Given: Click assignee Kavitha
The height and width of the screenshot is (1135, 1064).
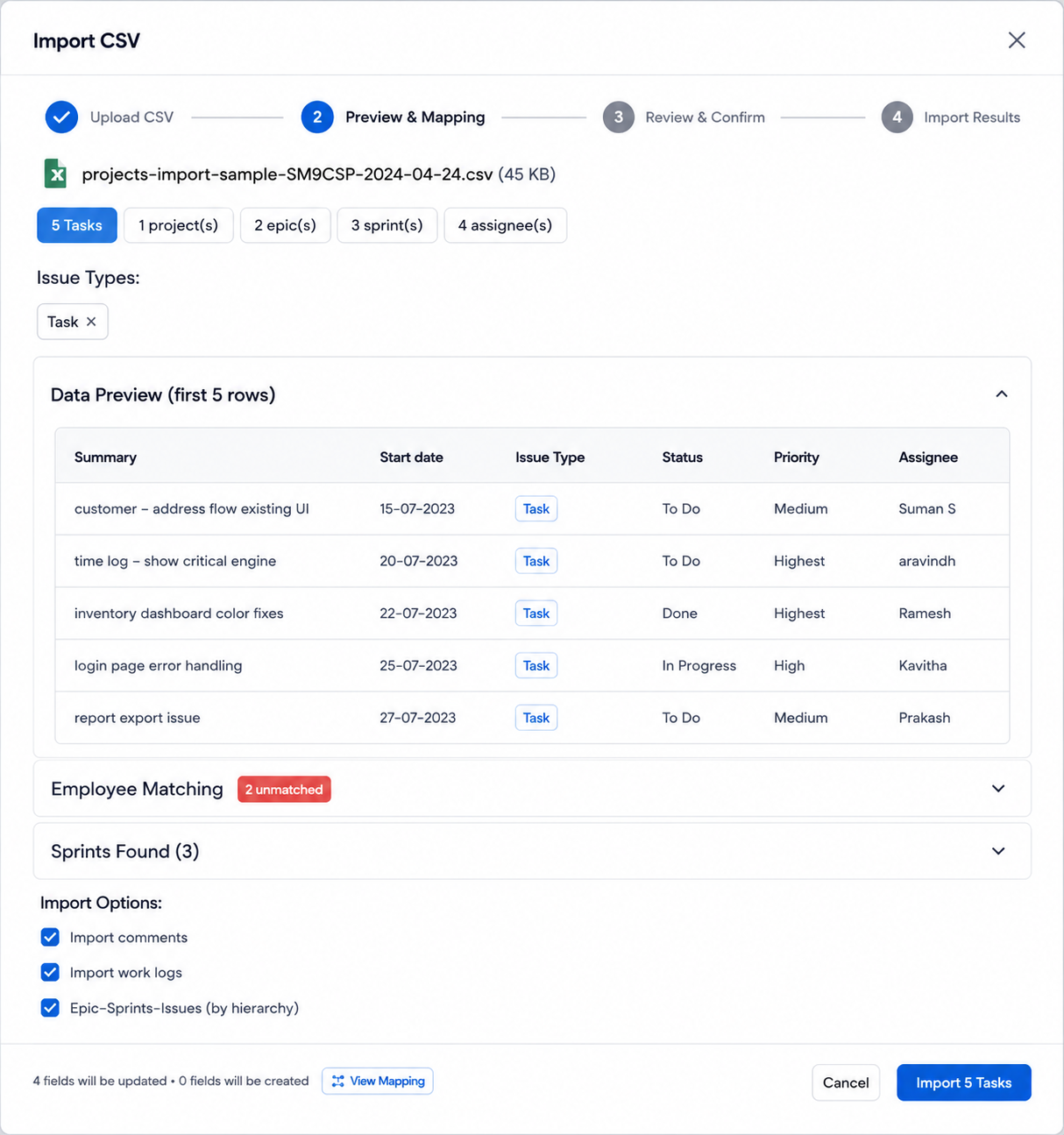Looking at the screenshot, I should coord(923,665).
